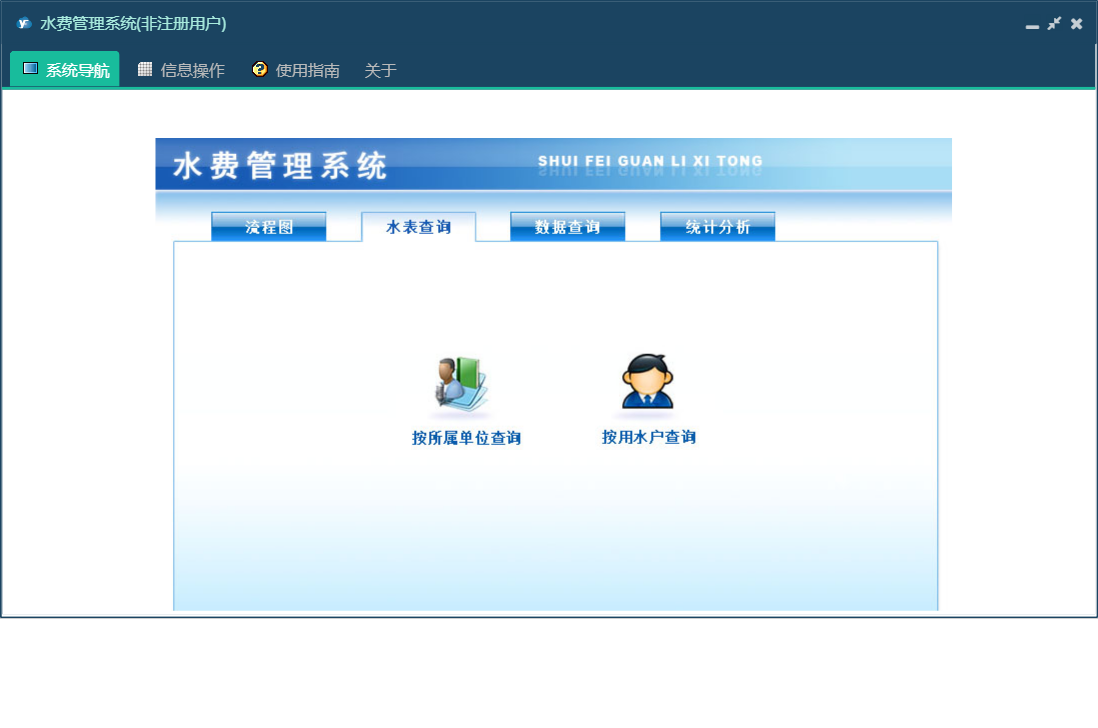The height and width of the screenshot is (728, 1098).
Task: Click the app logo in title bar
Action: coord(24,23)
